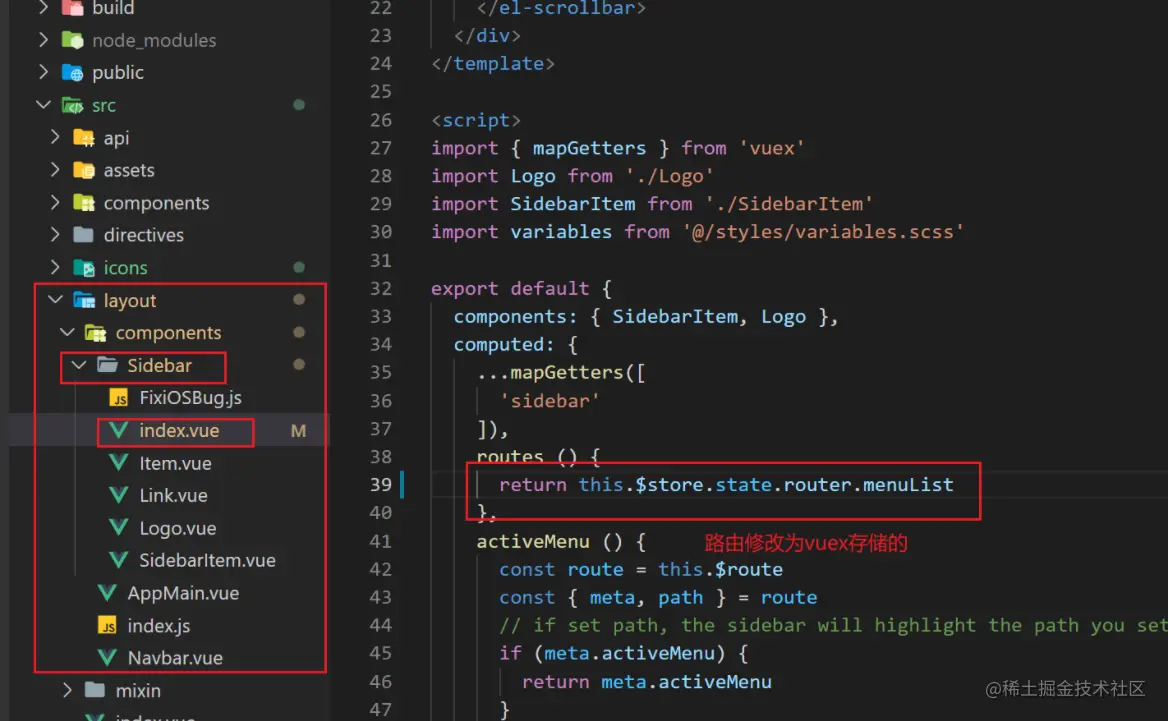Click the public folder globe icon

(72, 72)
